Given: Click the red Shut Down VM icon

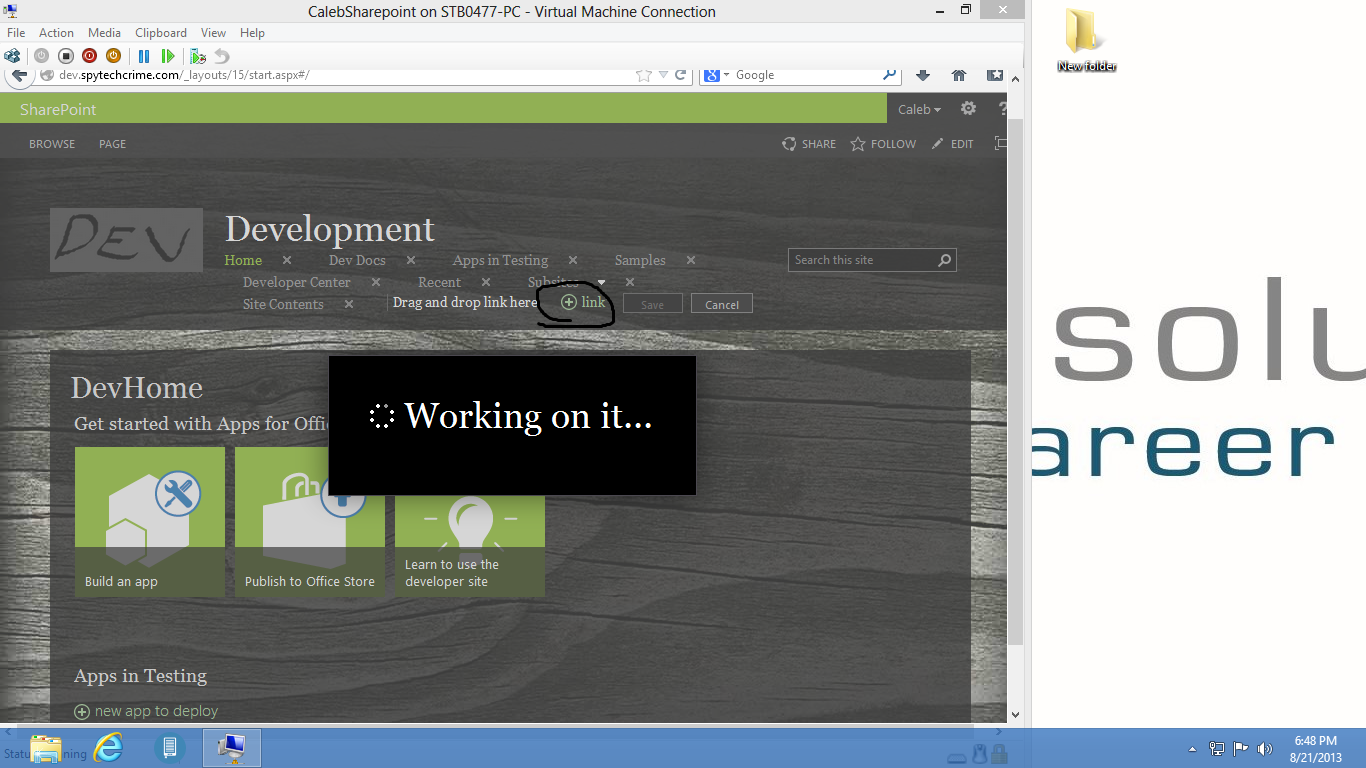Looking at the screenshot, I should point(89,56).
